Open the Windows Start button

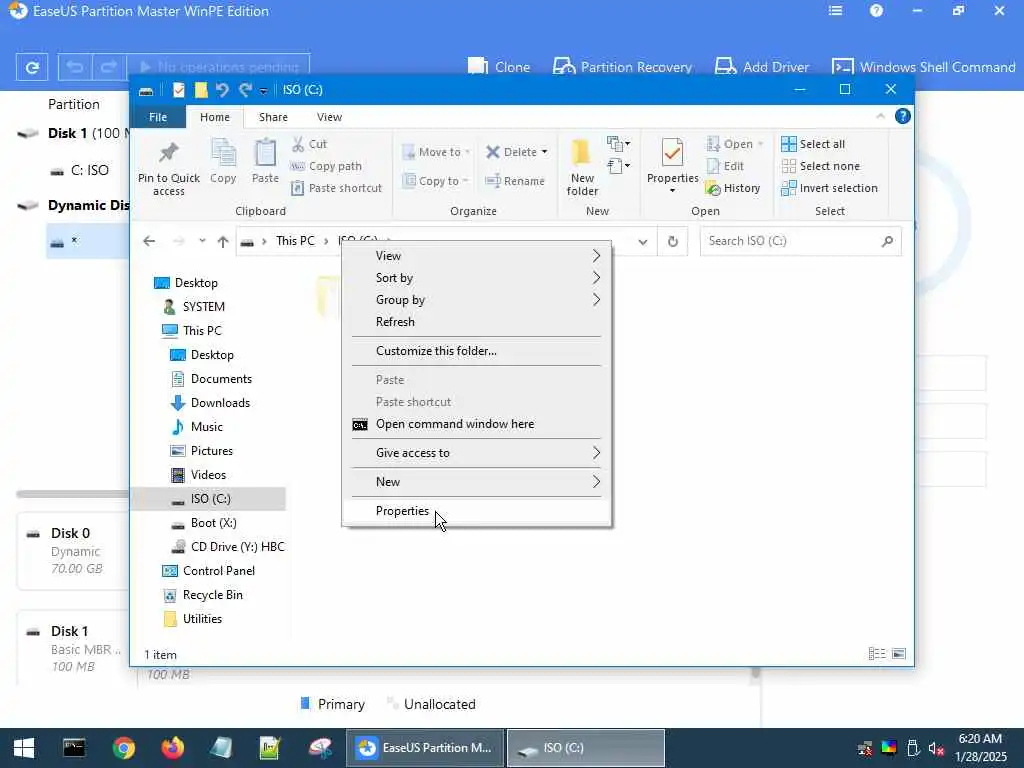[24, 748]
